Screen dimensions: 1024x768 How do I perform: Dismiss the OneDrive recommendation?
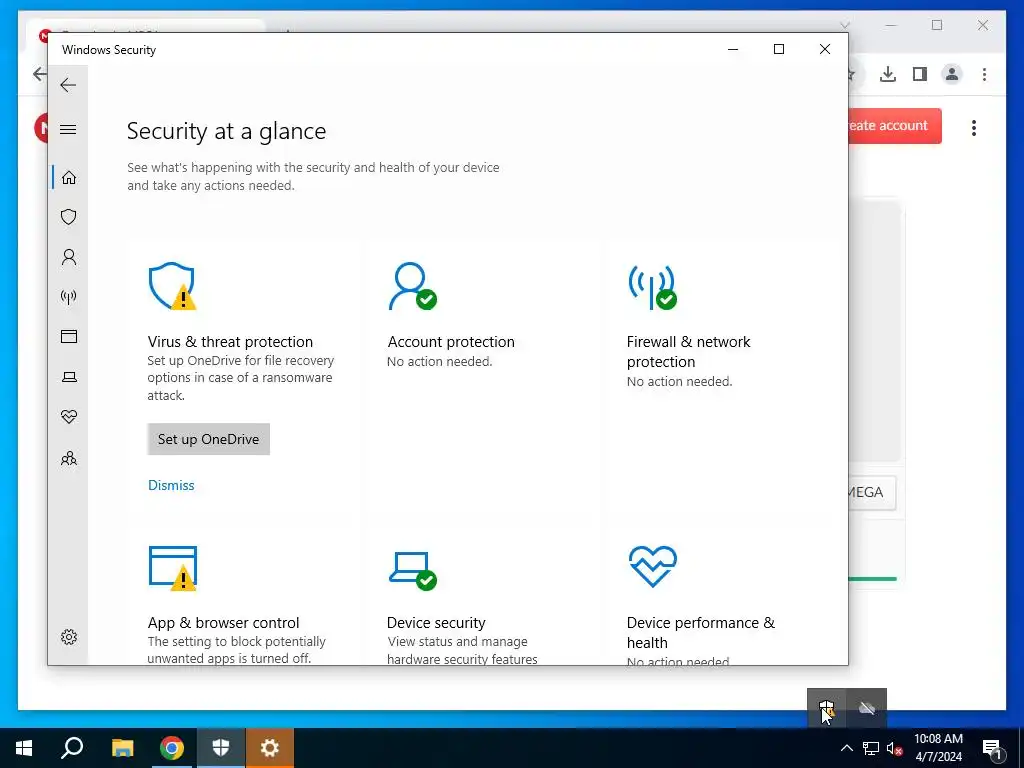(x=171, y=485)
